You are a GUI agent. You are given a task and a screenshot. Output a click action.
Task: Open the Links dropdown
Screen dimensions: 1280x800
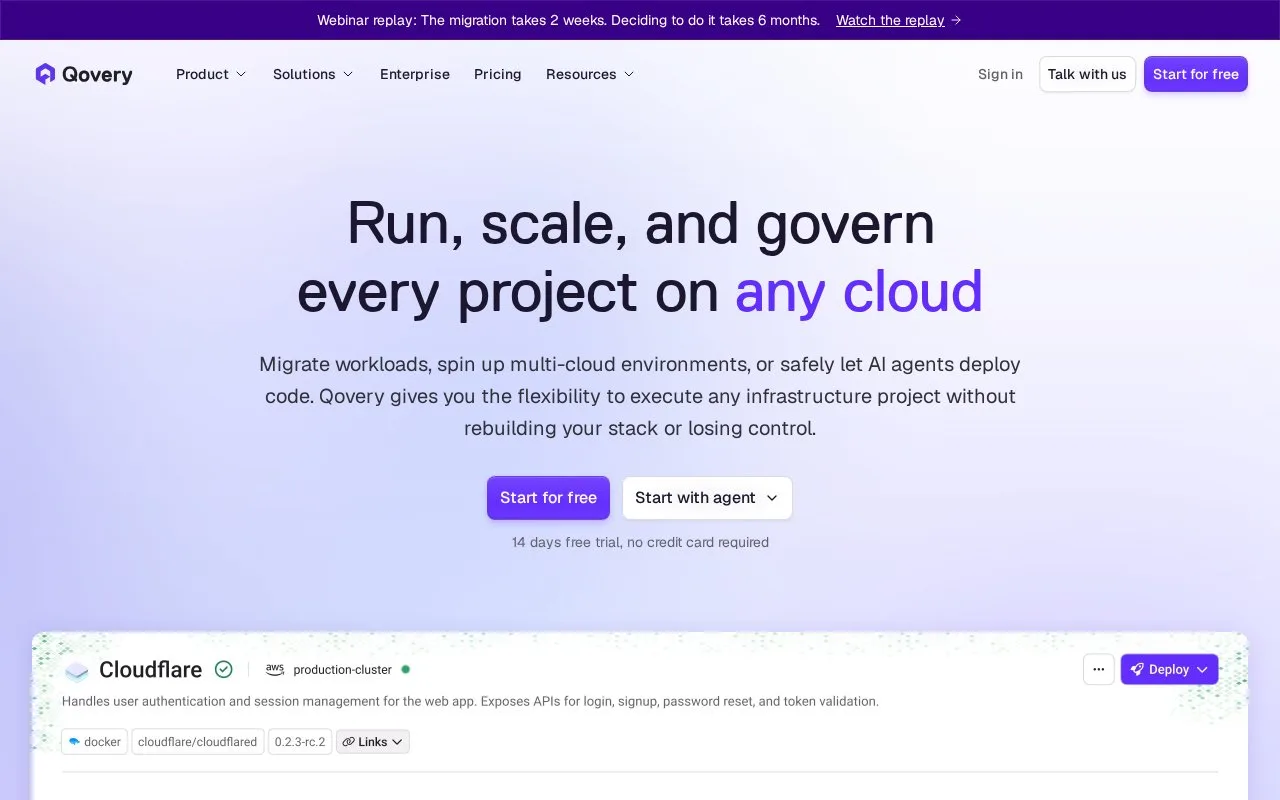[x=373, y=741]
